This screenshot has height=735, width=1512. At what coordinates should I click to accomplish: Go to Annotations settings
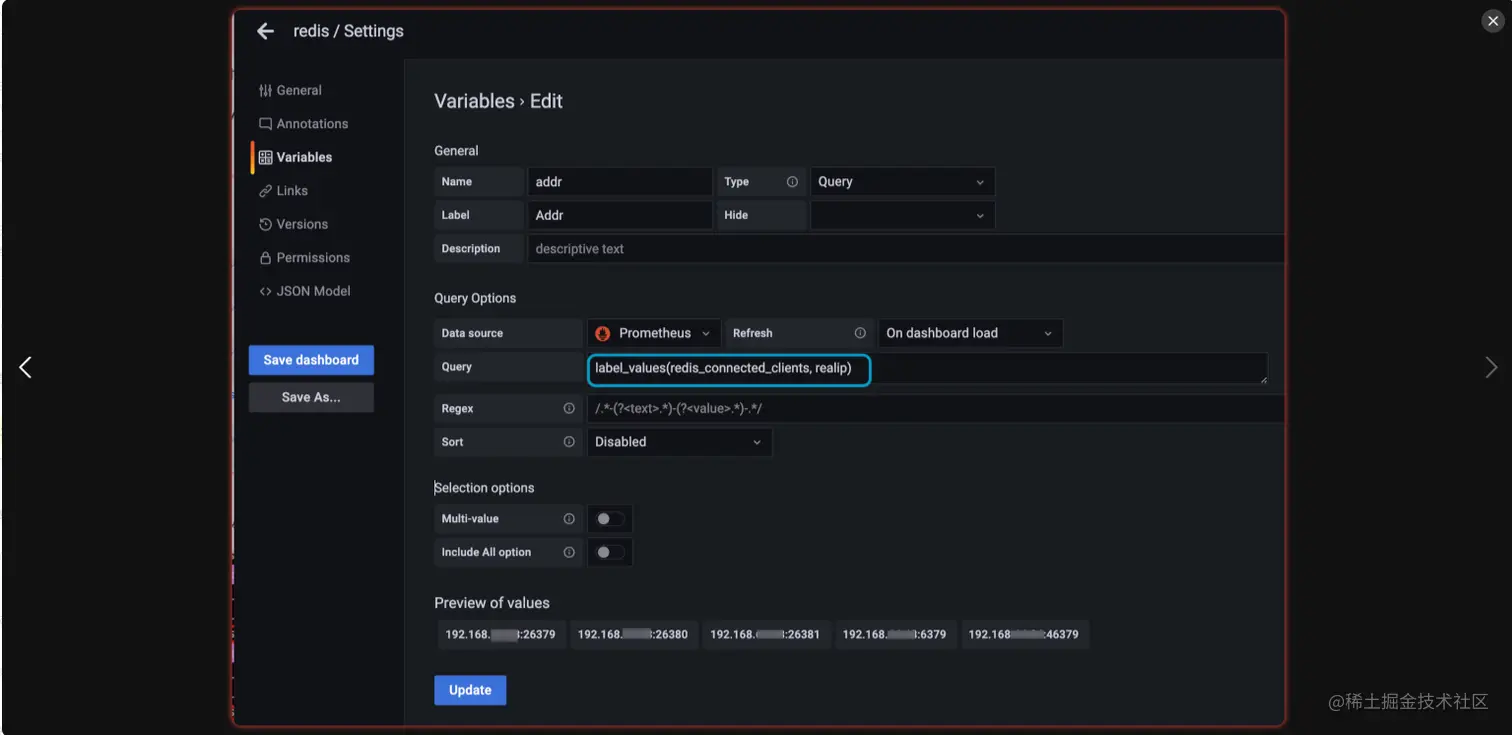[303, 124]
